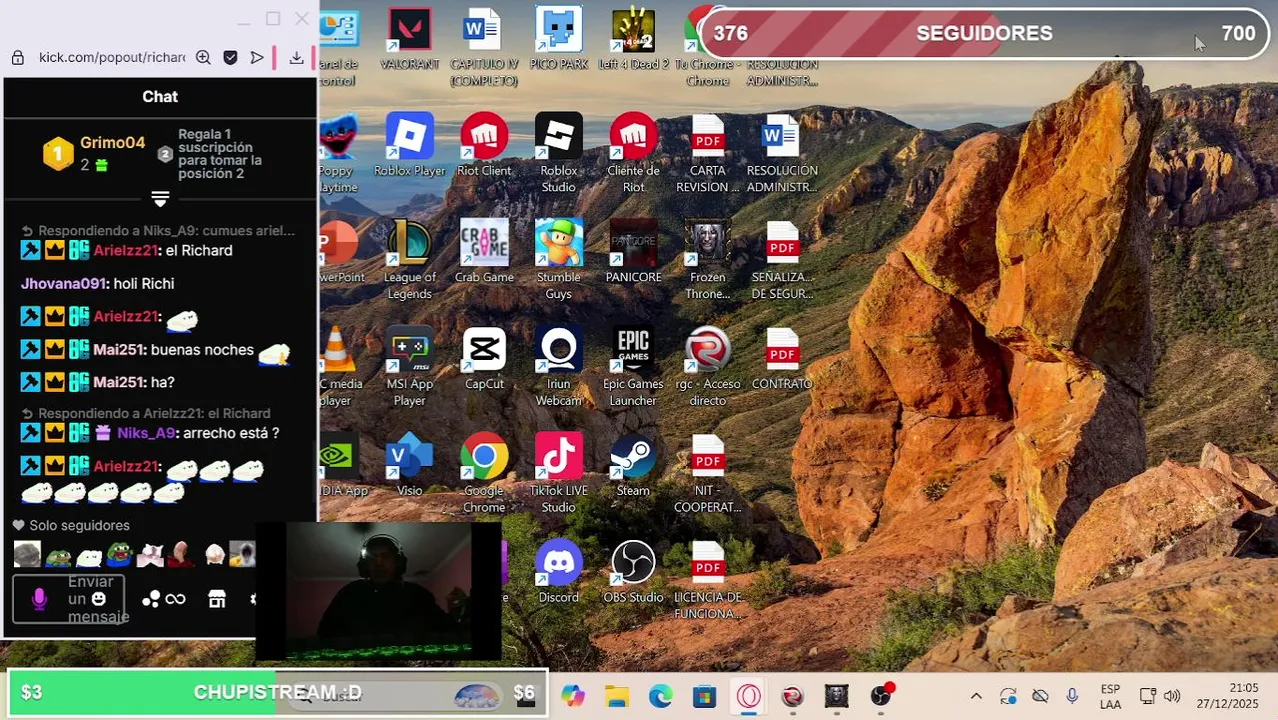
Task: Launch Discord from the desktop
Action: tap(558, 572)
